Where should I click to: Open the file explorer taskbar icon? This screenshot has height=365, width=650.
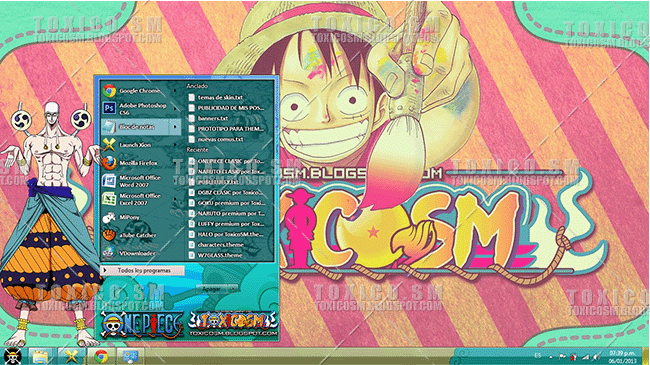[x=41, y=357]
